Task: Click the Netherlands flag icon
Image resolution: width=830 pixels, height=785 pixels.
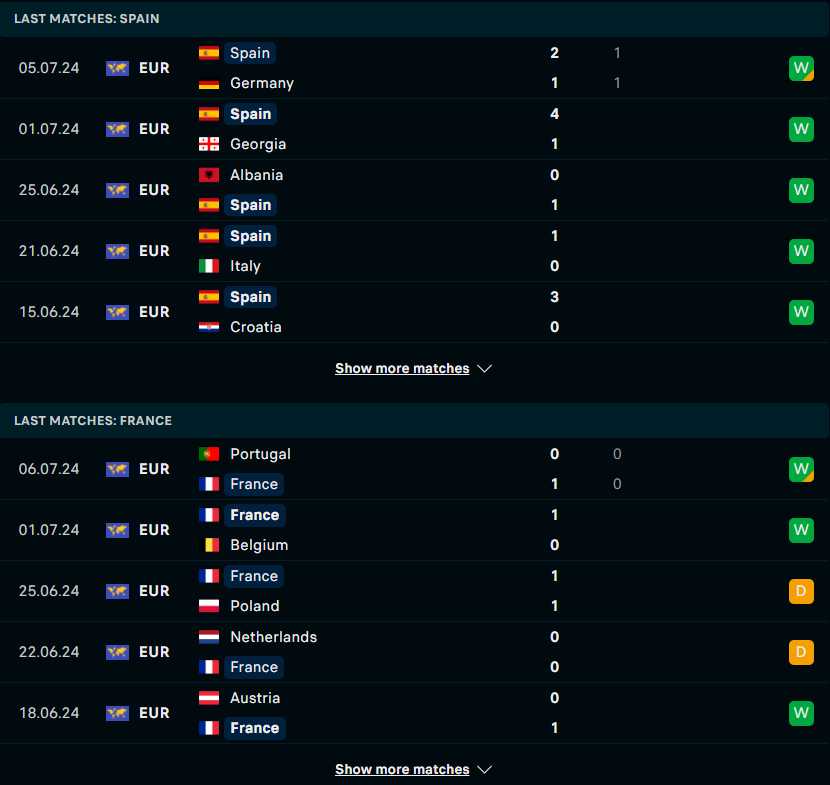Action: (x=209, y=637)
